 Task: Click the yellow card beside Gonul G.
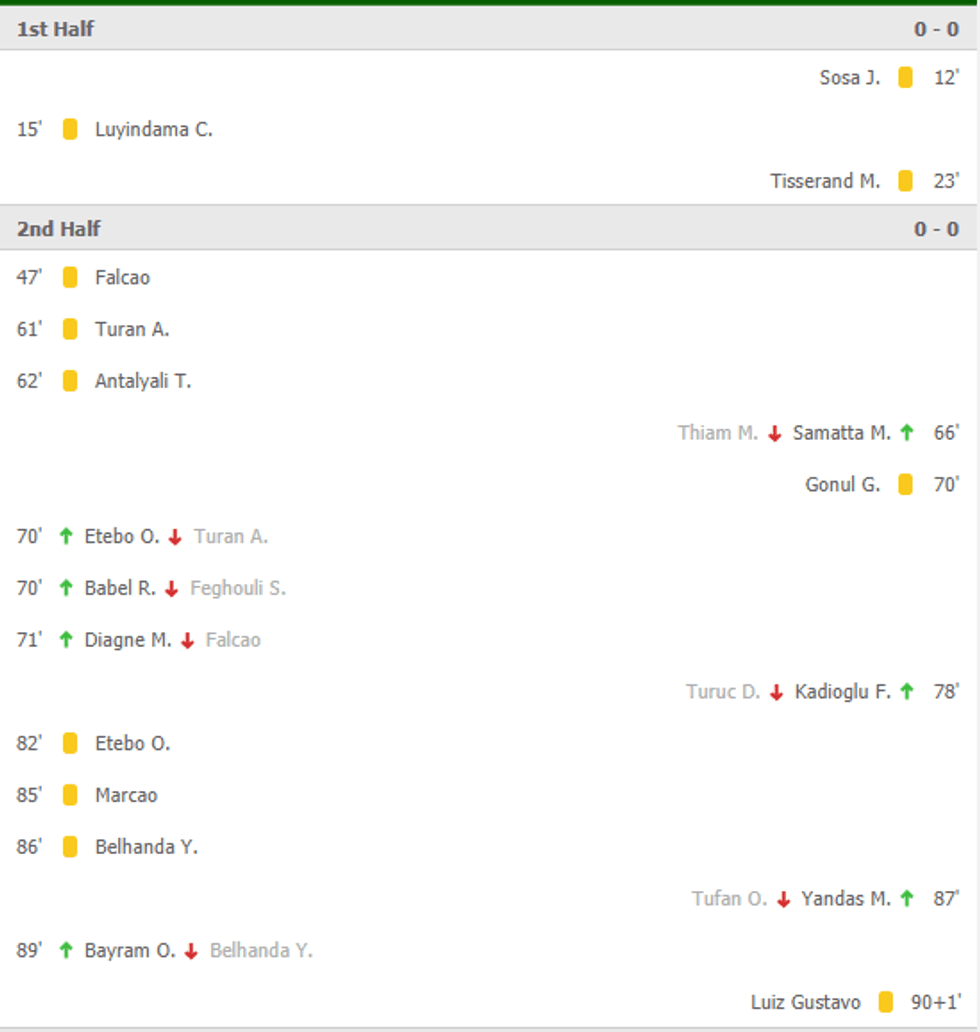(905, 485)
